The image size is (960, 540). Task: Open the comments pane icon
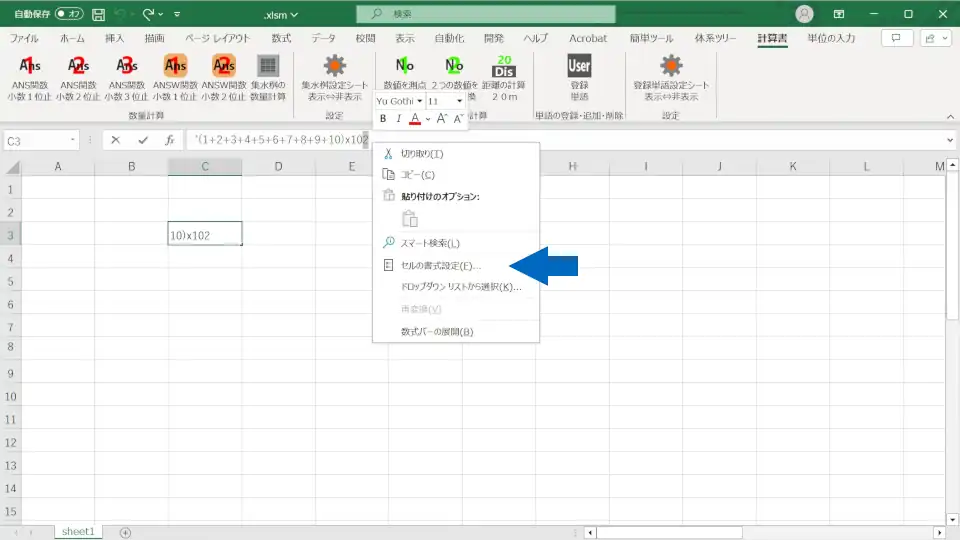pos(897,38)
